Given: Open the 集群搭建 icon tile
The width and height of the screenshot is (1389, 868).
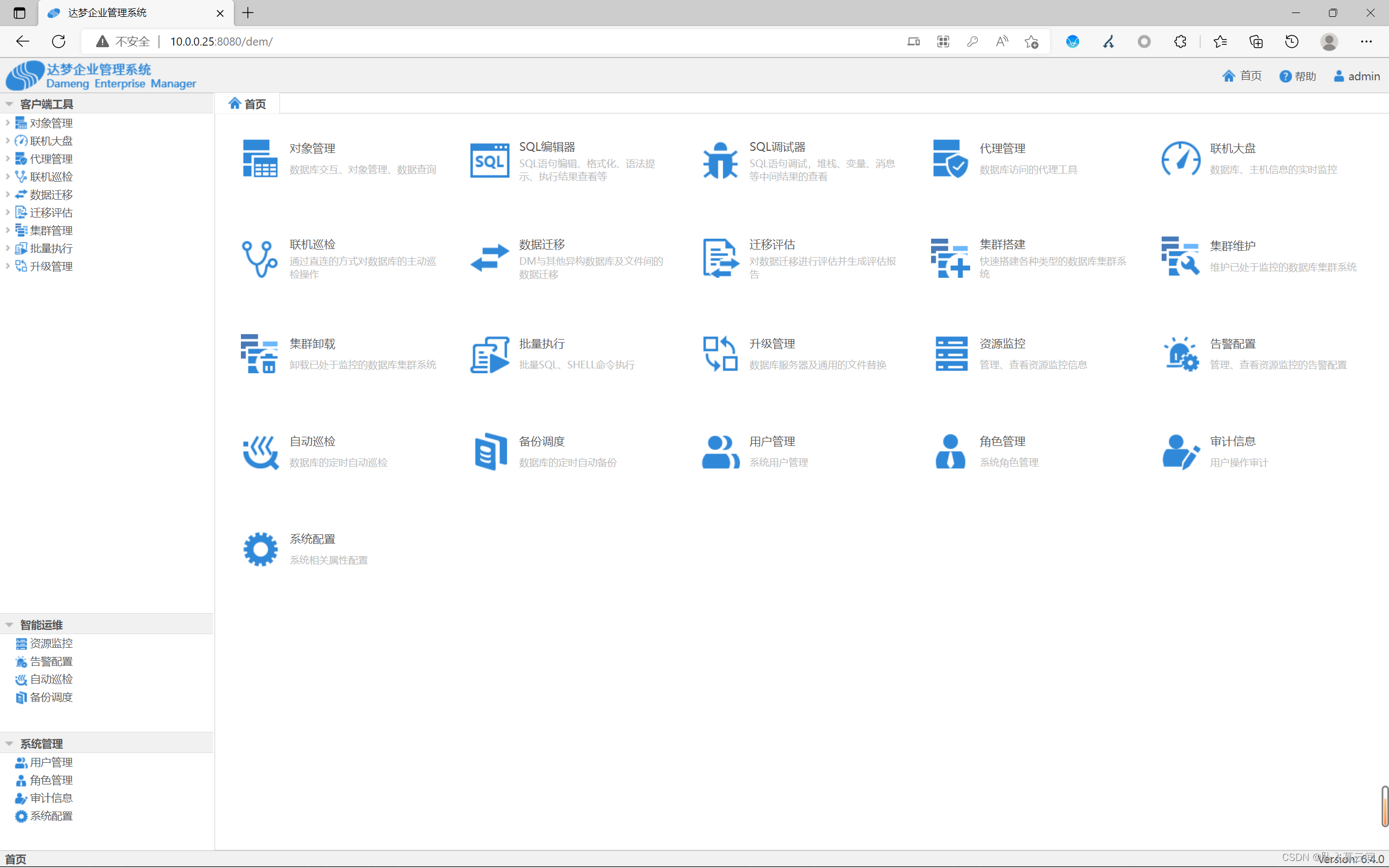Looking at the screenshot, I should [950, 258].
